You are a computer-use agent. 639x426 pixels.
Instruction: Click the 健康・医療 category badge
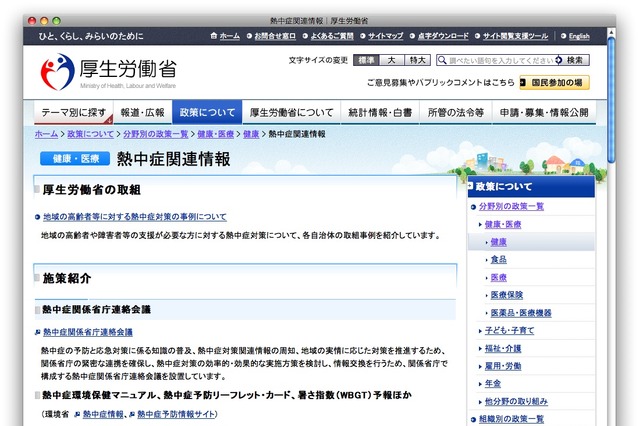tap(75, 159)
